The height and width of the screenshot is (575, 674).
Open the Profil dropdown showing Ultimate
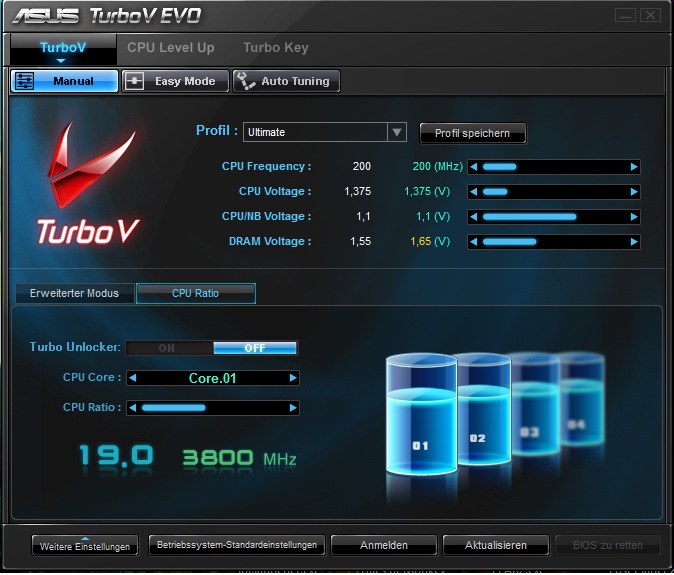(x=325, y=132)
